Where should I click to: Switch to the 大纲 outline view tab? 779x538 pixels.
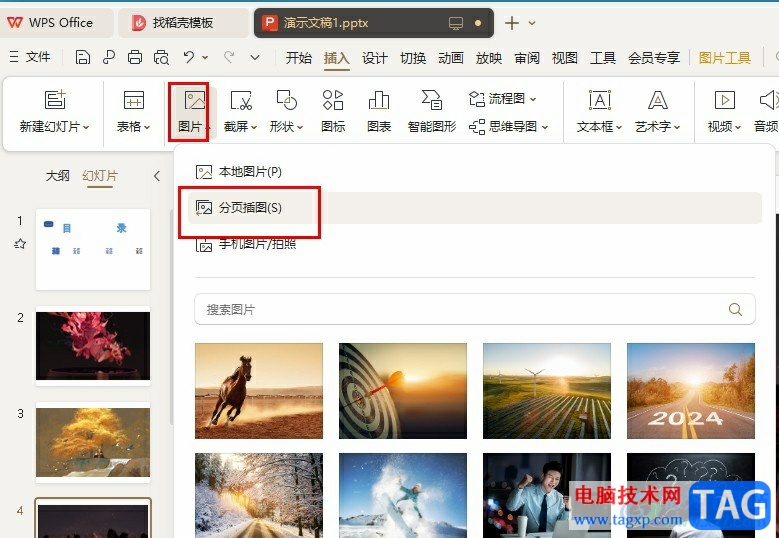click(58, 176)
